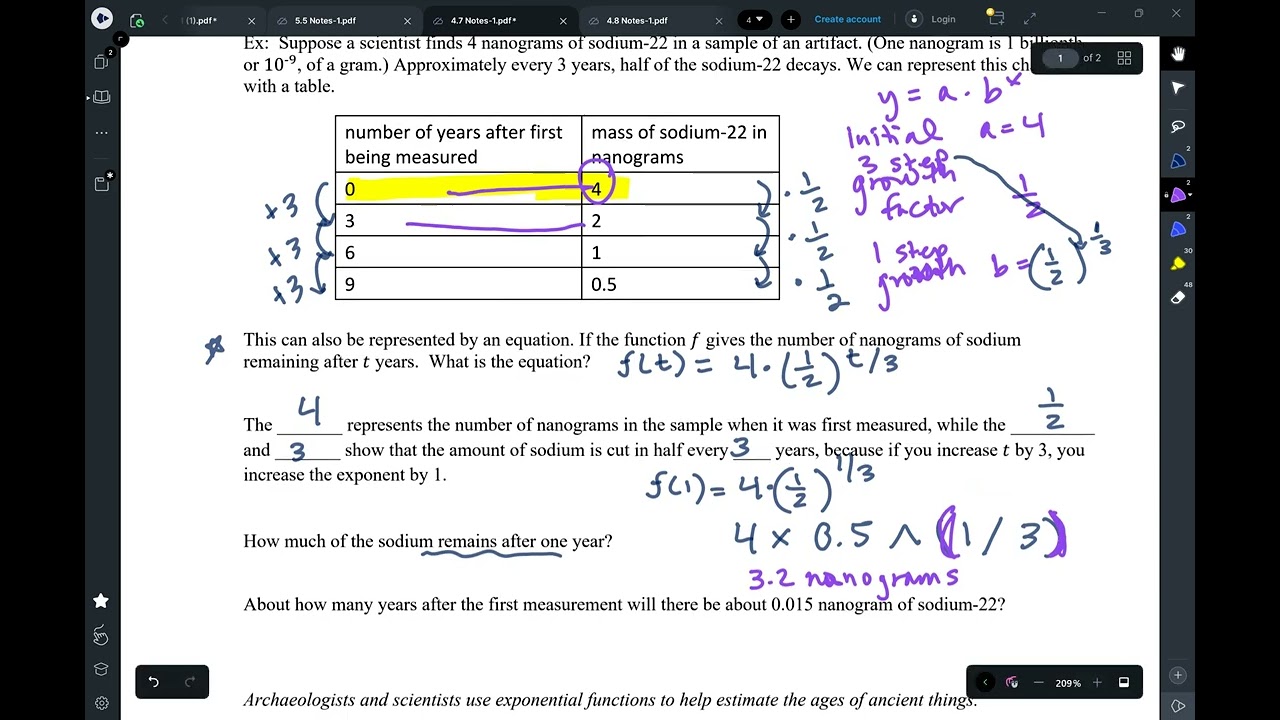Select the eraser tool
1280x720 pixels.
1177,298
